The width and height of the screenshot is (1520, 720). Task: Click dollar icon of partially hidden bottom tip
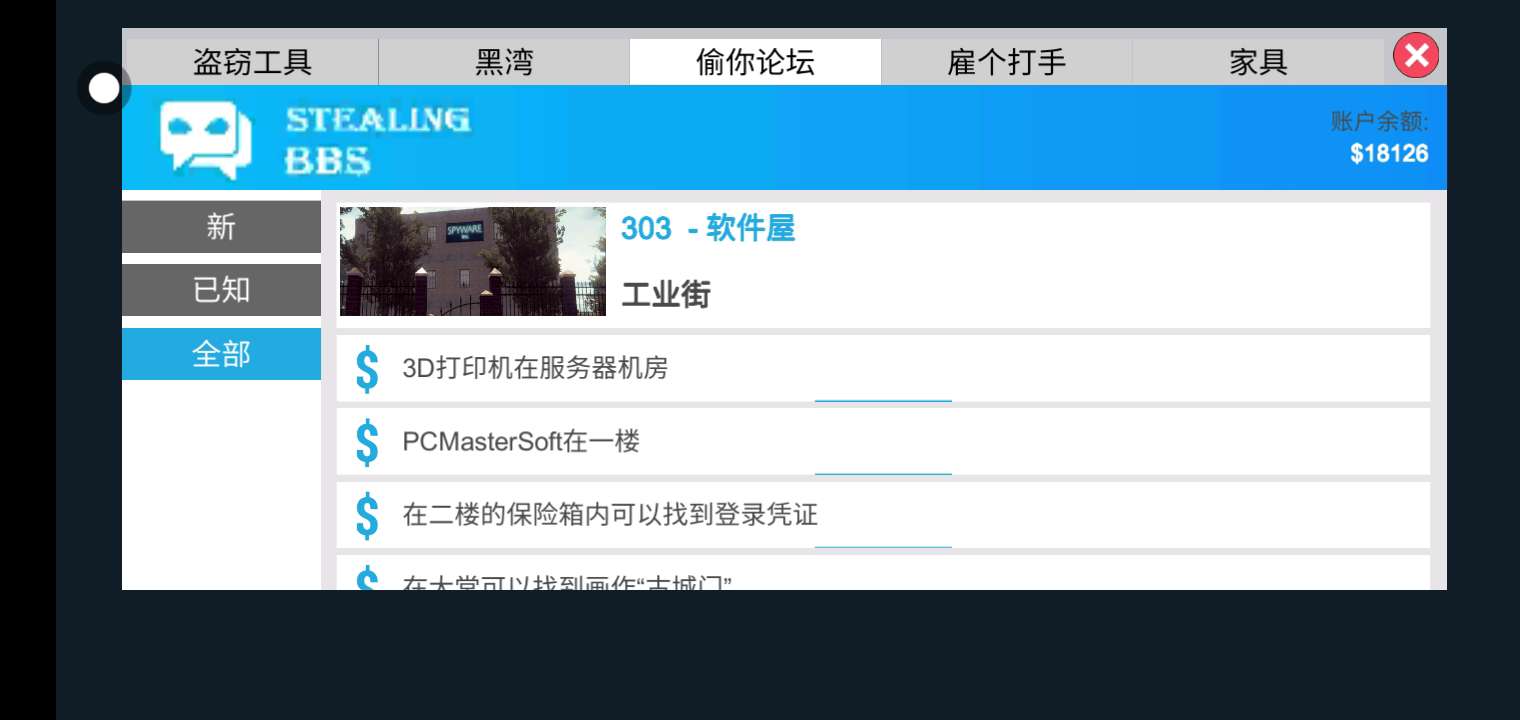pyautogui.click(x=367, y=577)
